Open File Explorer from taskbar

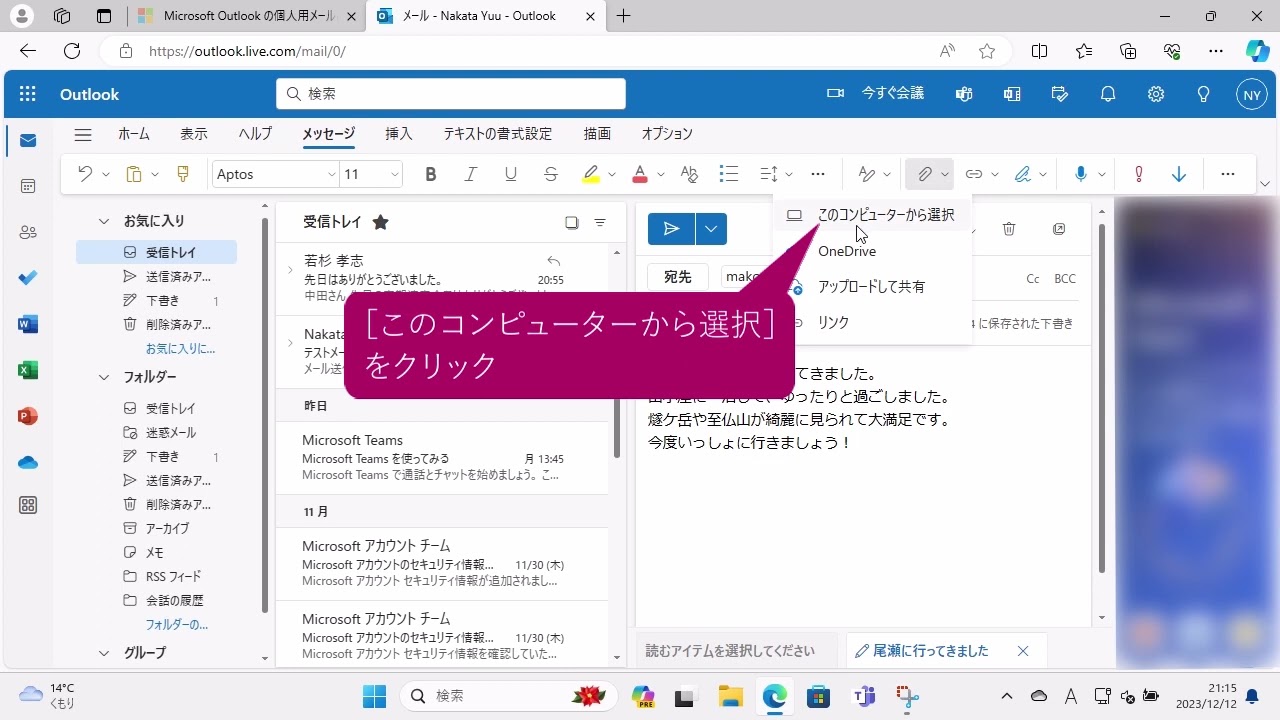(730, 696)
